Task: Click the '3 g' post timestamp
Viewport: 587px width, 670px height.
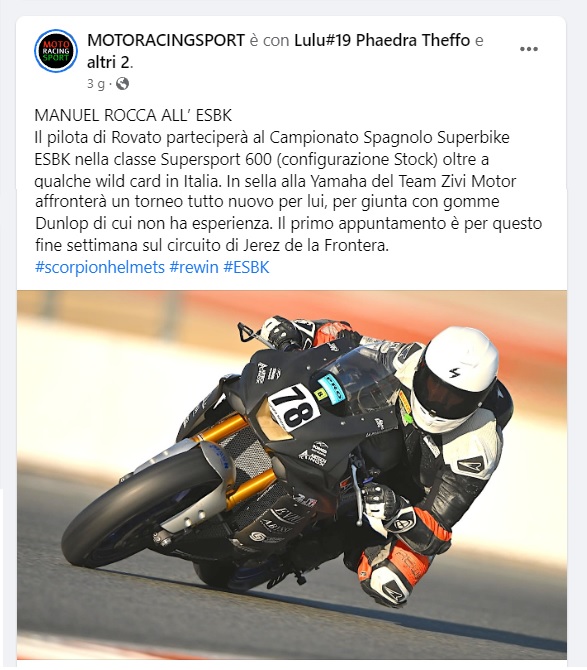Action: [x=96, y=84]
